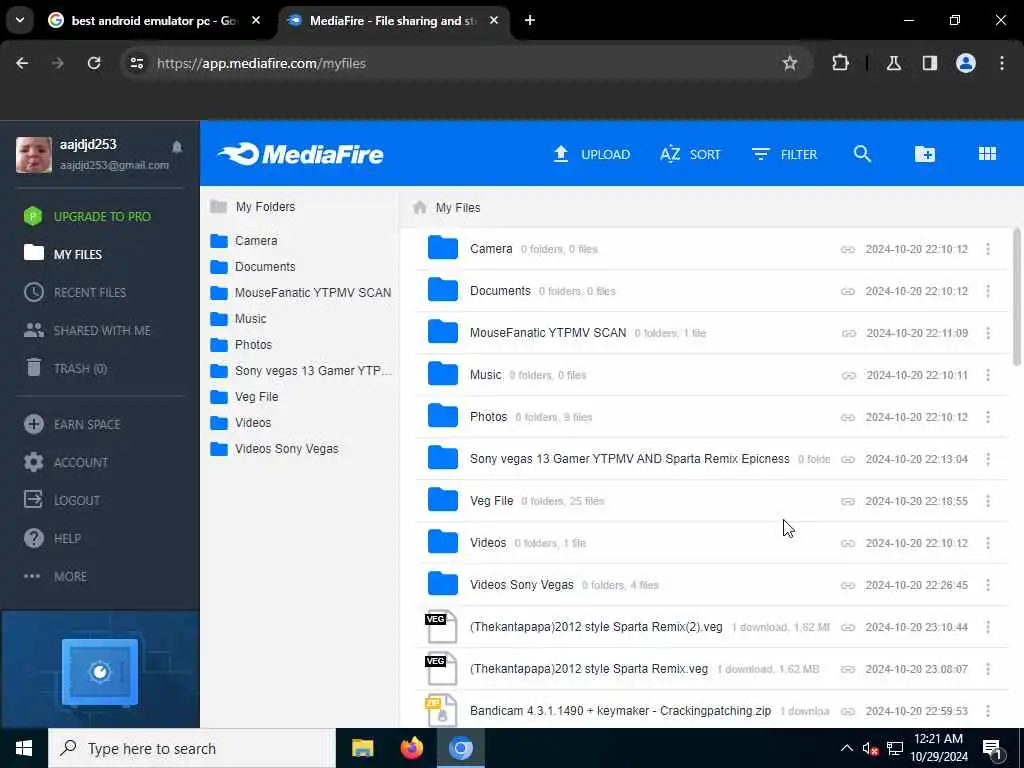Viewport: 1024px width, 768px height.
Task: Select My Folders tree root
Action: tap(253, 207)
